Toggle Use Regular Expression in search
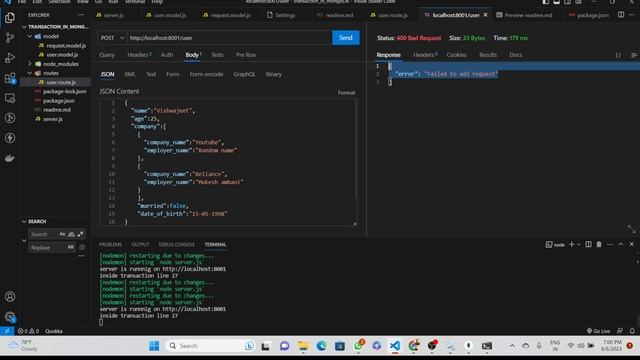The width and height of the screenshot is (640, 360). [80, 234]
